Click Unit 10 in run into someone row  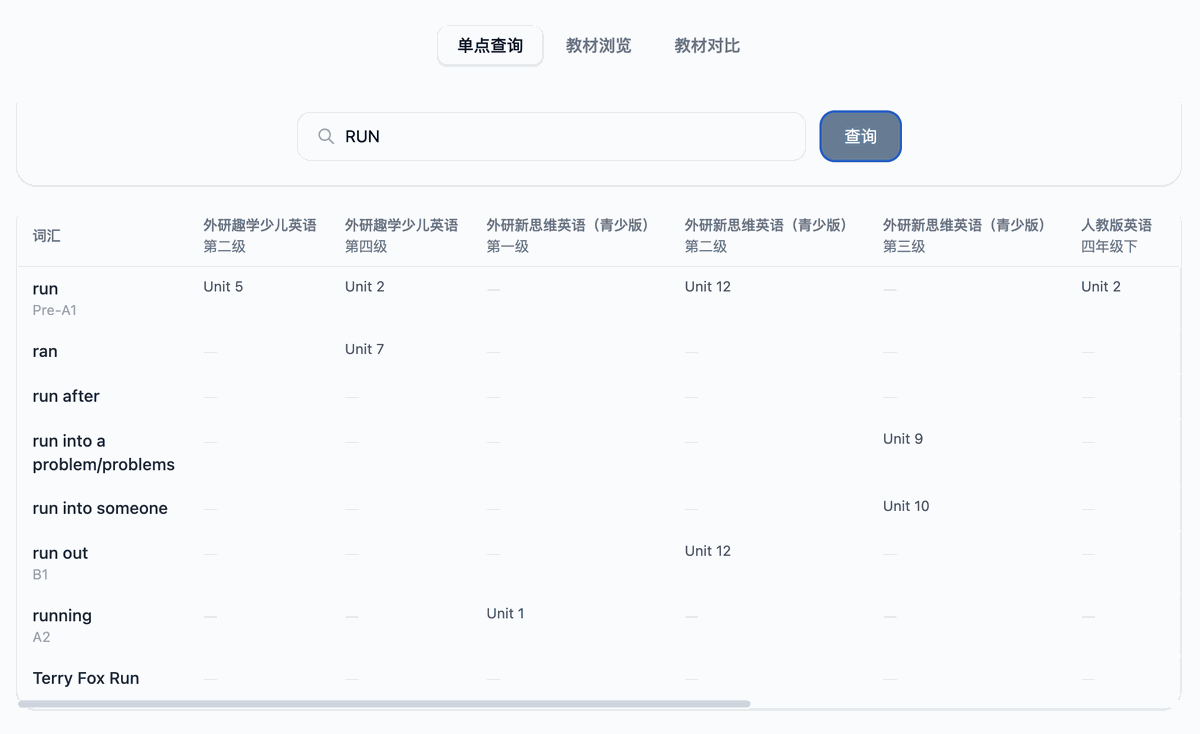906,506
